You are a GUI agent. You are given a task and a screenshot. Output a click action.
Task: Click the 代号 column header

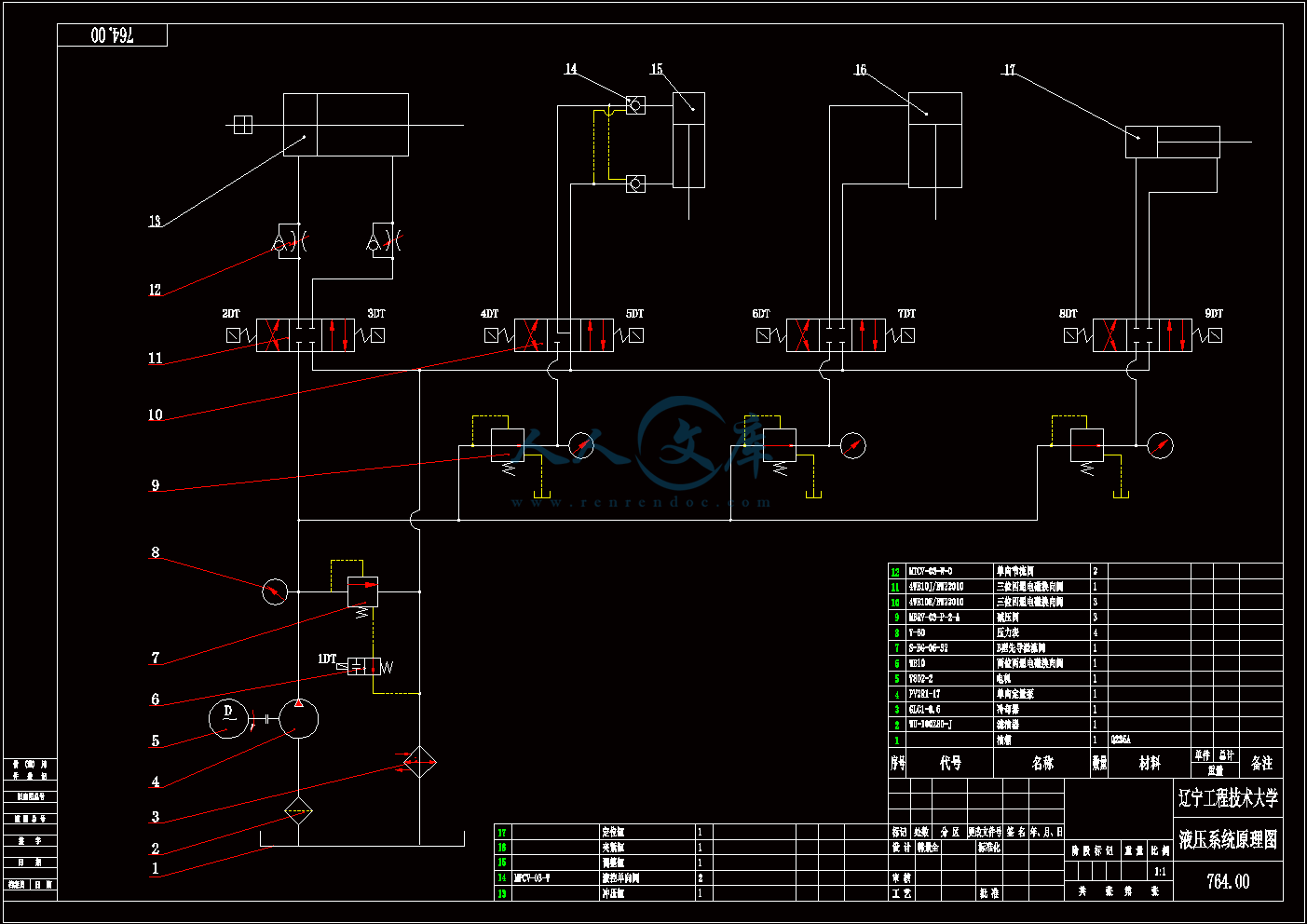coord(950,763)
